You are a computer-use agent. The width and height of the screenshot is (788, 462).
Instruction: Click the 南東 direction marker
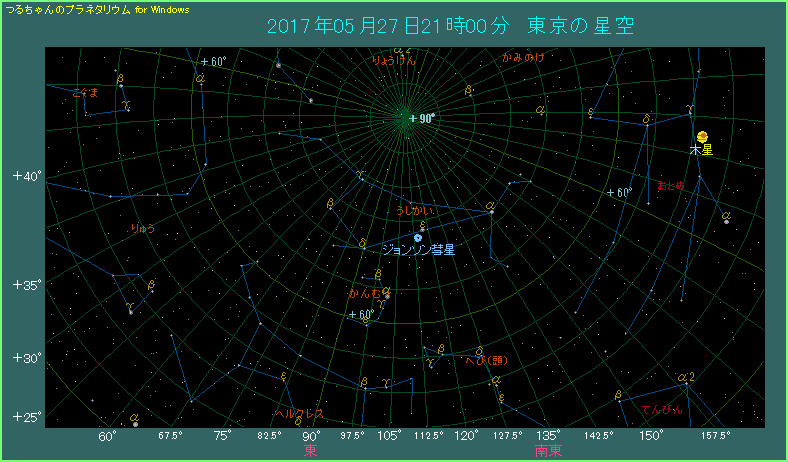548,451
